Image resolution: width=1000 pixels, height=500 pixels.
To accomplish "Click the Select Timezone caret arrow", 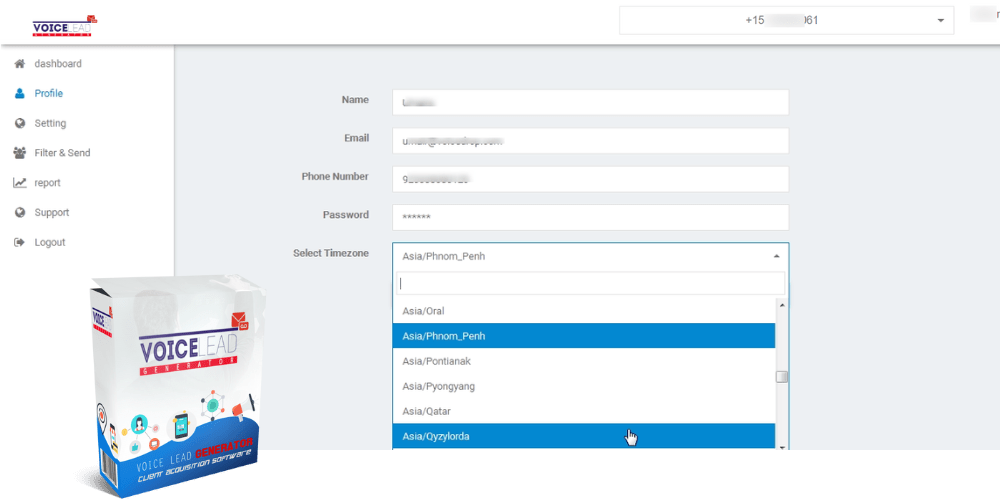I will [x=776, y=256].
